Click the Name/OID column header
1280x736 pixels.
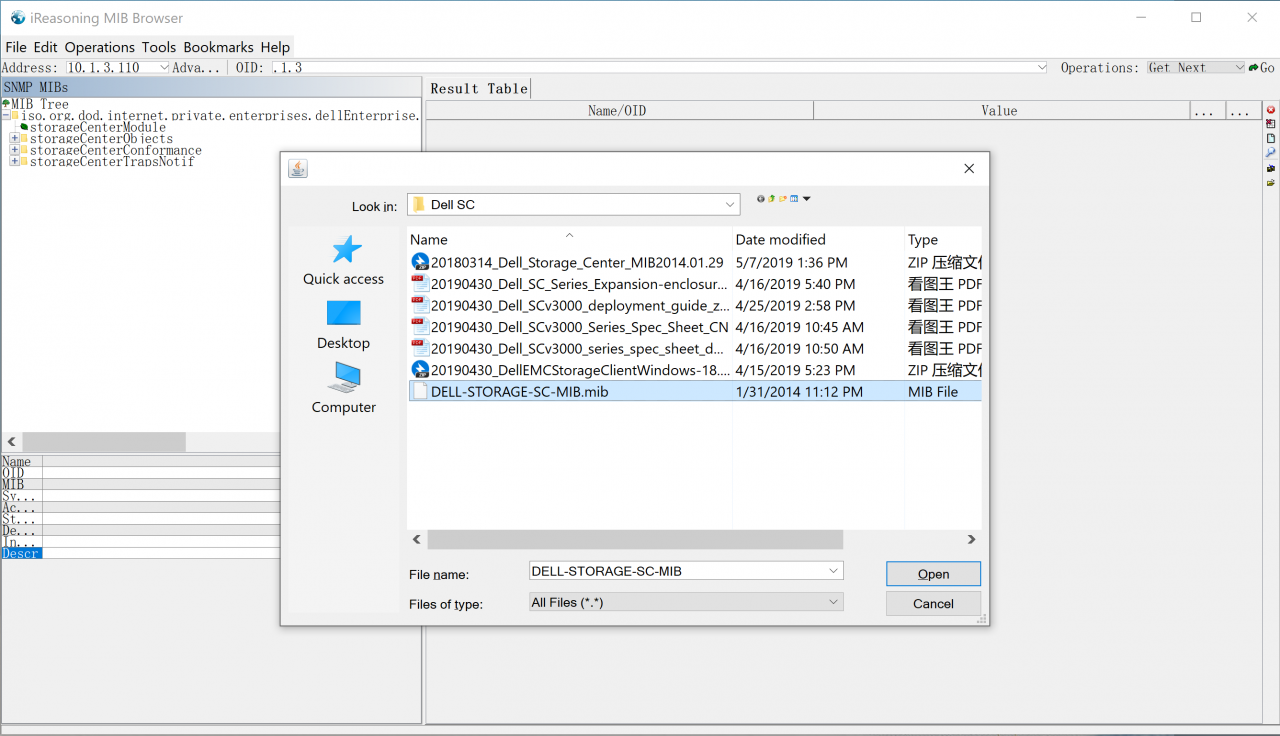tap(617, 111)
